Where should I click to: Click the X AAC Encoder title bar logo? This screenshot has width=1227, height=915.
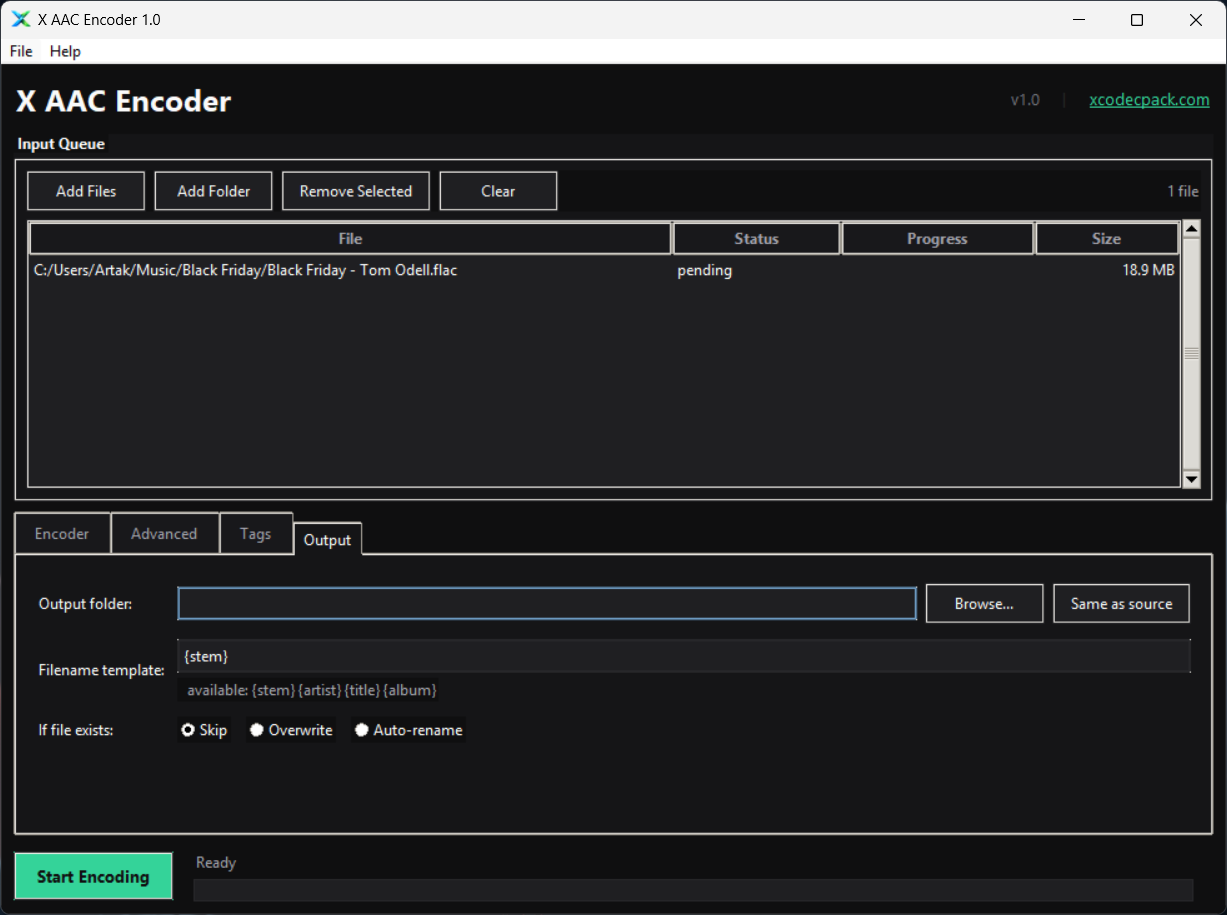(x=20, y=19)
